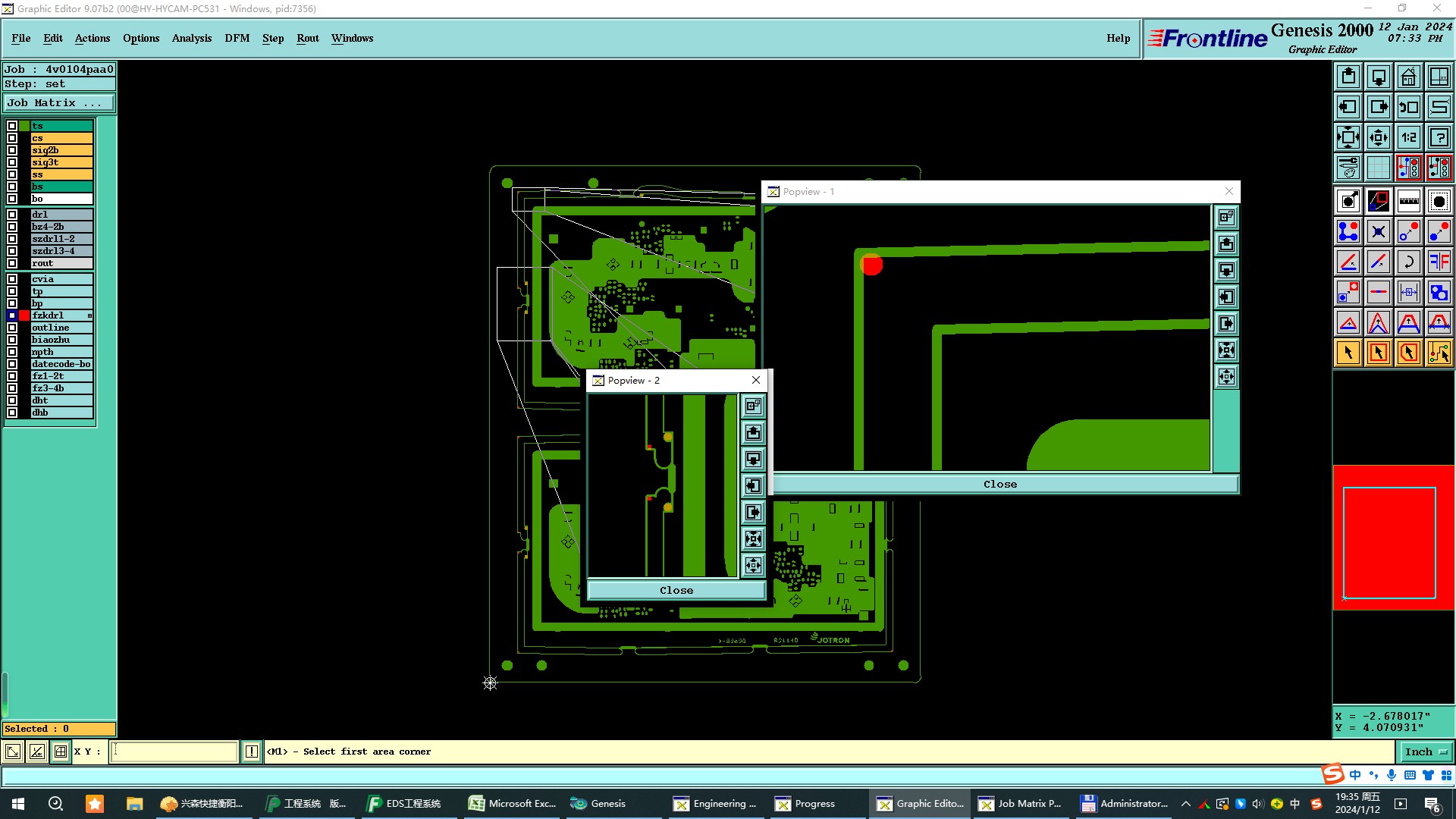This screenshot has width=1456, height=819.
Task: Click zoom-to-fit icon in Popview 2
Action: pyautogui.click(x=753, y=538)
